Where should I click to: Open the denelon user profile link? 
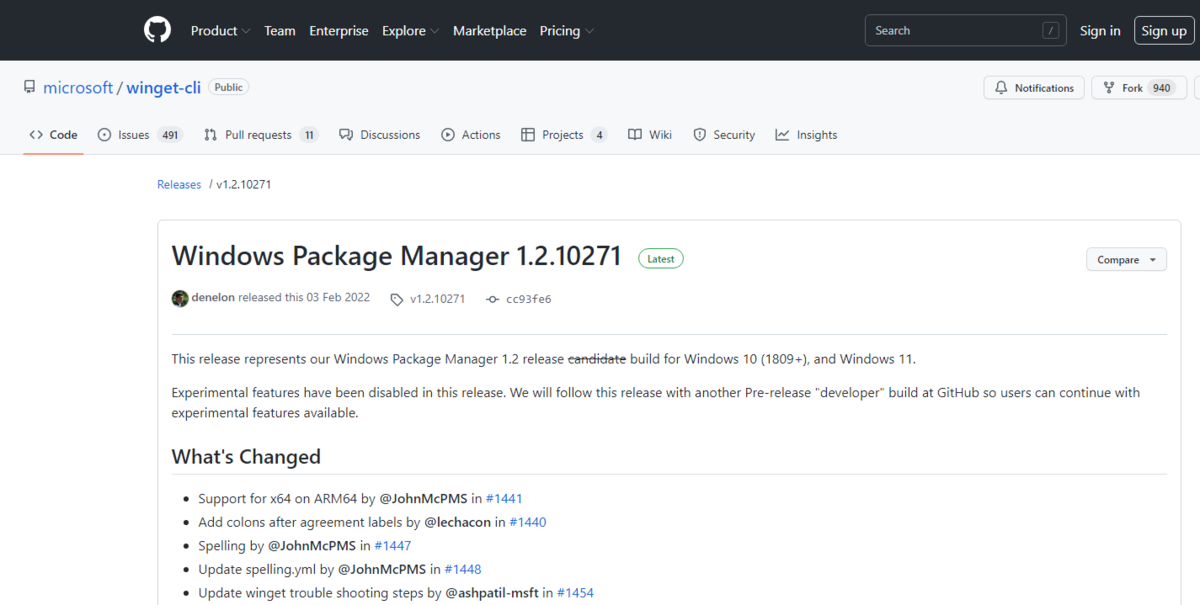[213, 298]
